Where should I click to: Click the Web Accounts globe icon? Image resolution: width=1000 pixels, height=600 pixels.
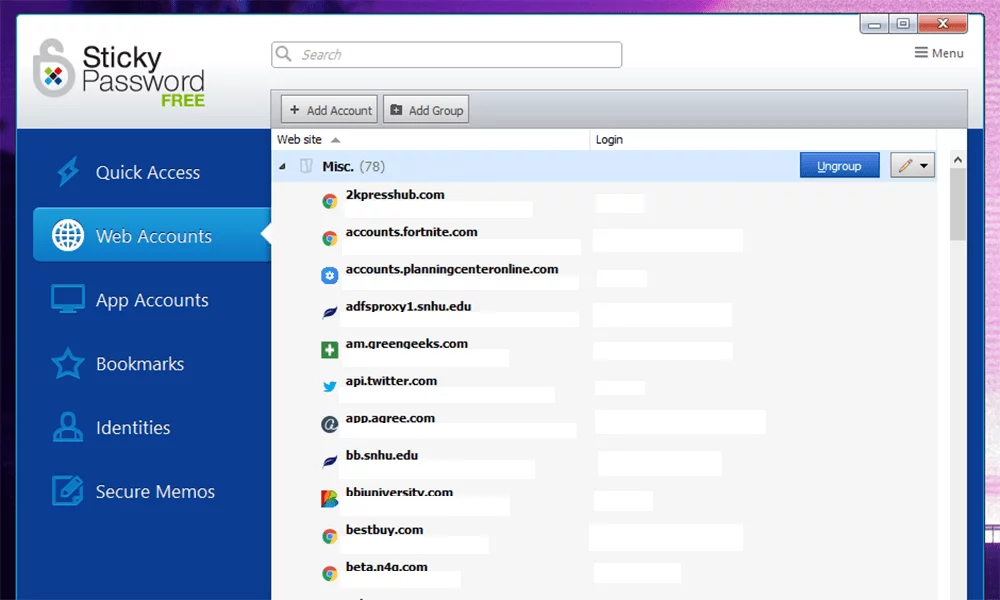(x=68, y=236)
